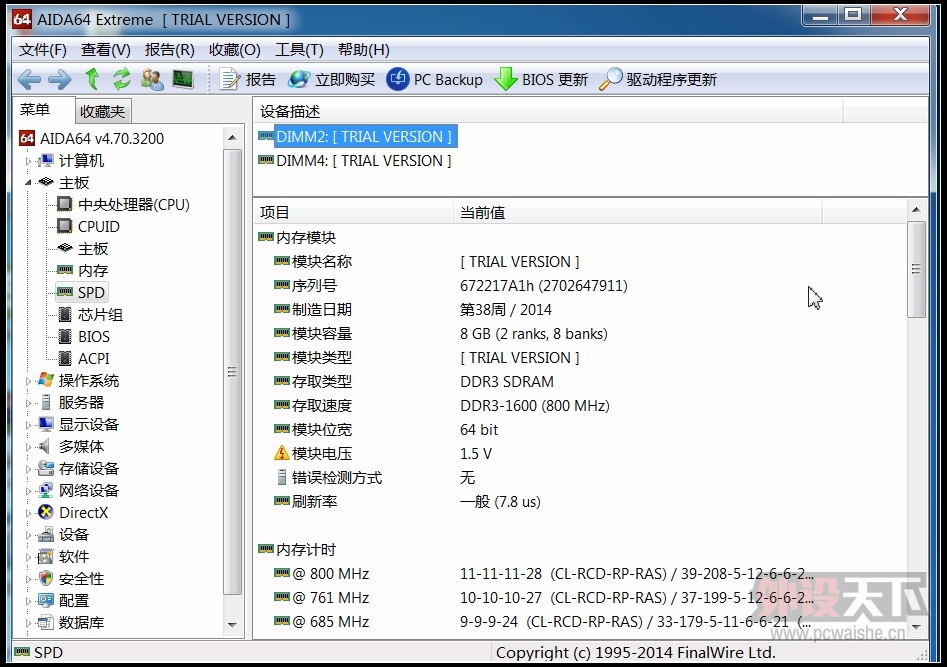Screen dimensions: 947x667
Task: Open the 报告 report button
Action: pos(248,79)
